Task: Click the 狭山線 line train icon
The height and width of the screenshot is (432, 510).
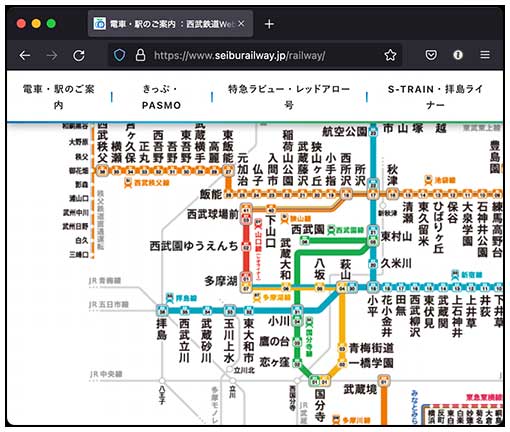Action: [285, 219]
